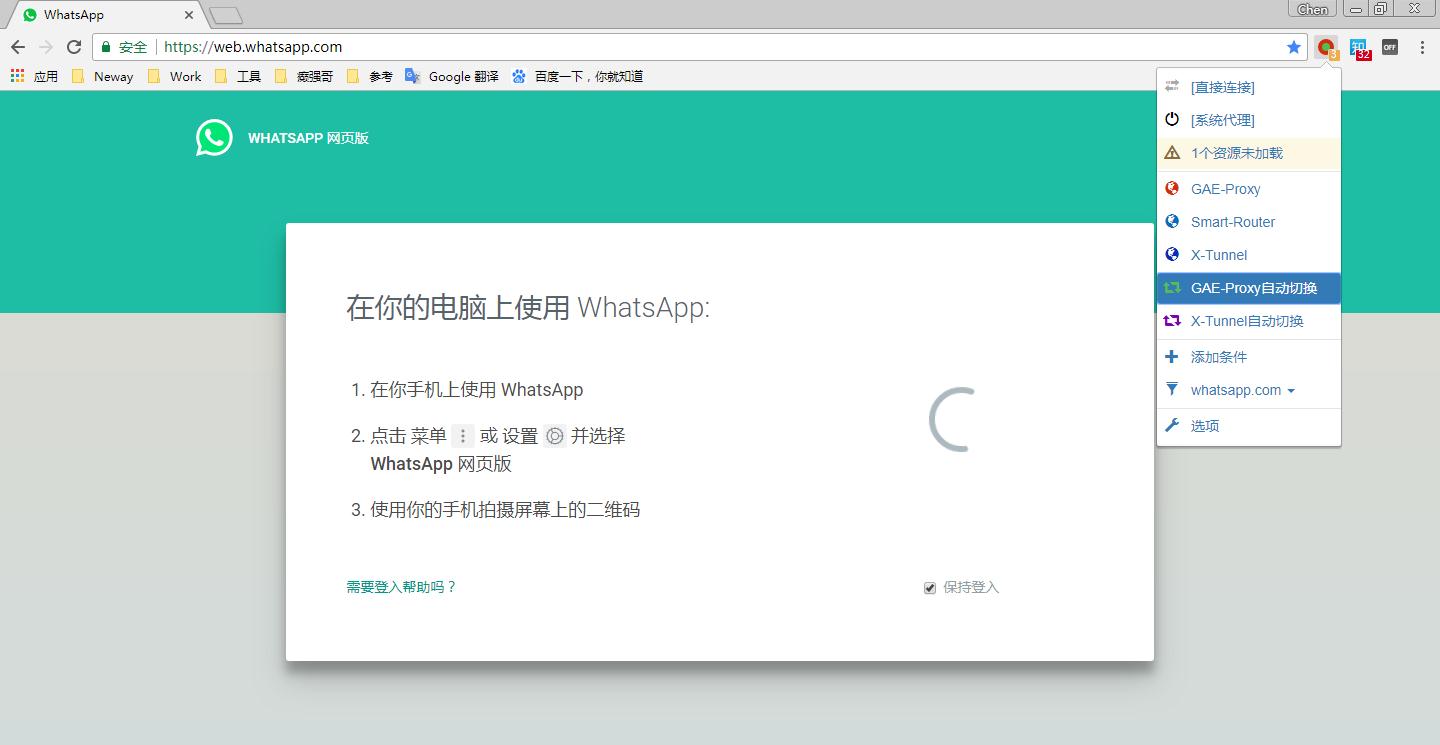The height and width of the screenshot is (745, 1440).
Task: Click the warning triangle icon
Action: click(x=1172, y=153)
